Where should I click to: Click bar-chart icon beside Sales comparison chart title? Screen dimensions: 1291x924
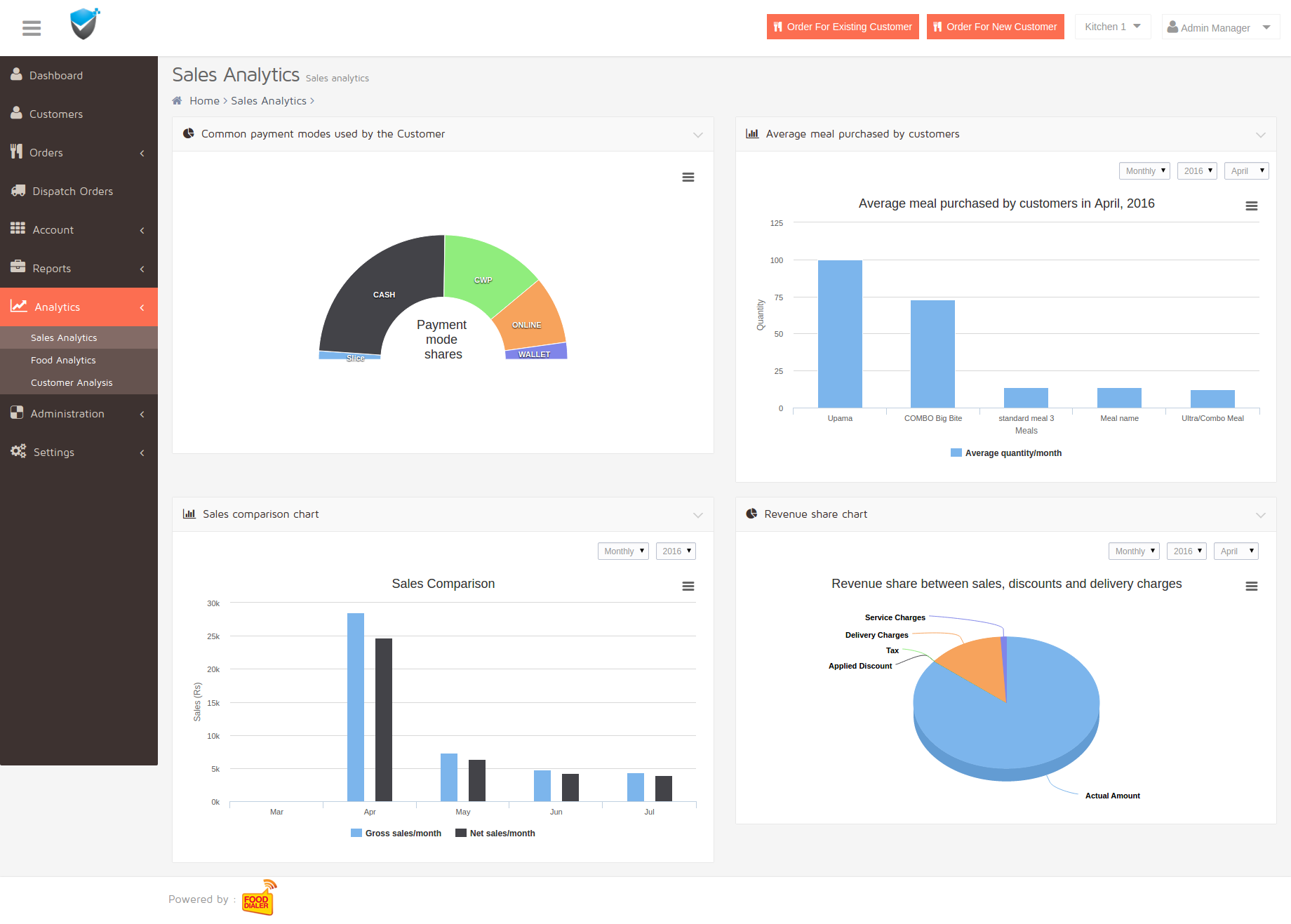pyautogui.click(x=189, y=514)
